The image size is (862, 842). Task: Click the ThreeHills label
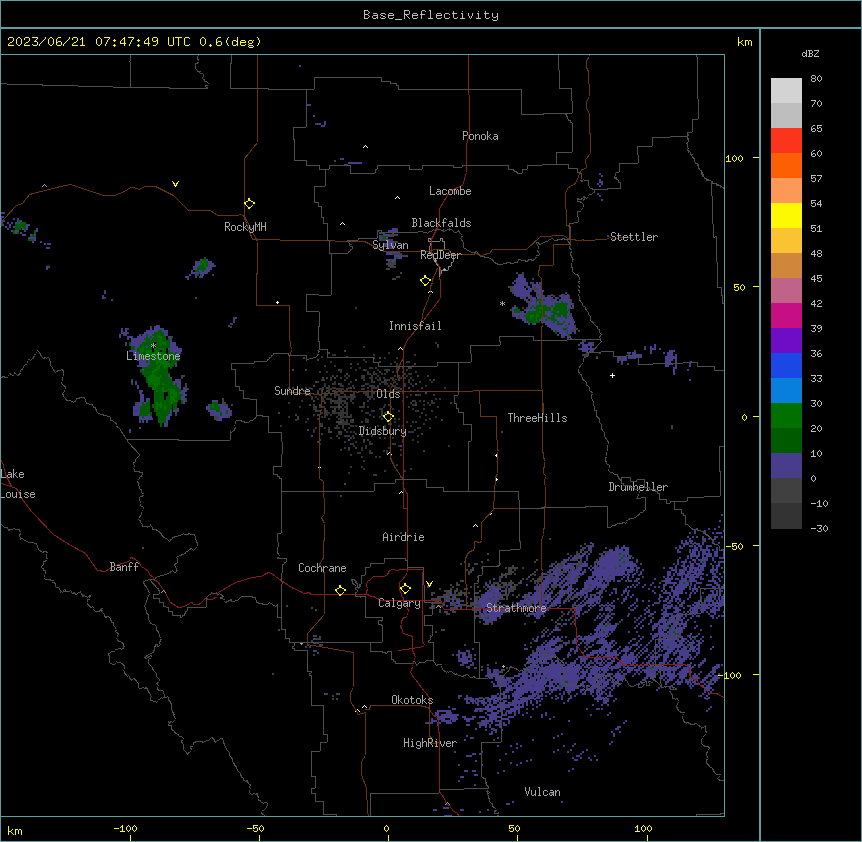[x=537, y=418]
